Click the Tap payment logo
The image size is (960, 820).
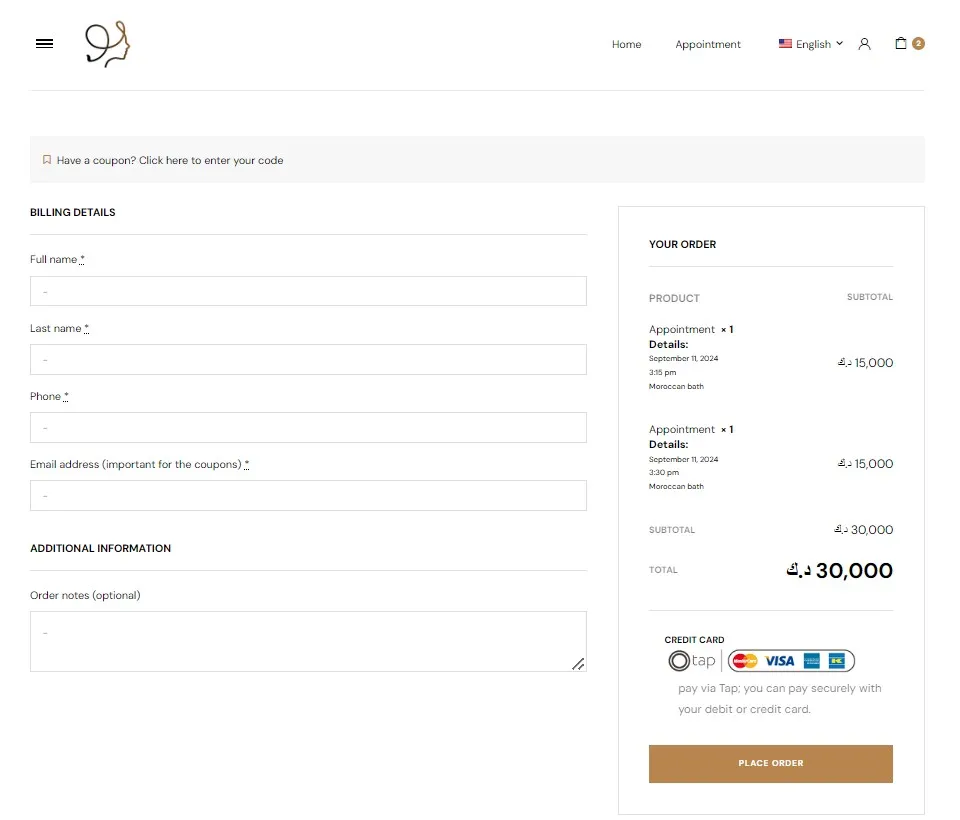point(692,661)
